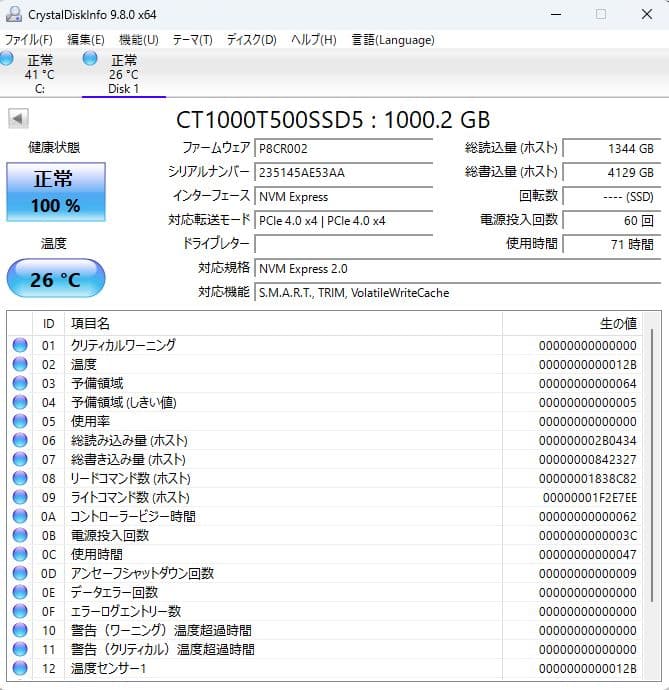Viewport: 669px width, 690px height.
Task: Click raw value 000000000012B in the 温度 row
Action: 588,364
